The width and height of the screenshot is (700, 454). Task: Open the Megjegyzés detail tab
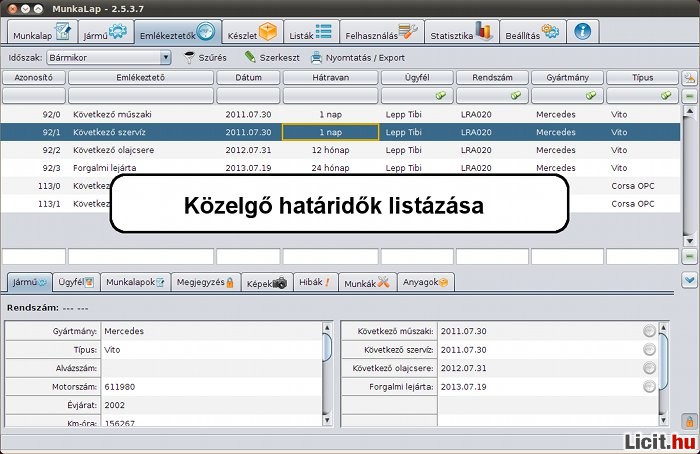tap(205, 283)
